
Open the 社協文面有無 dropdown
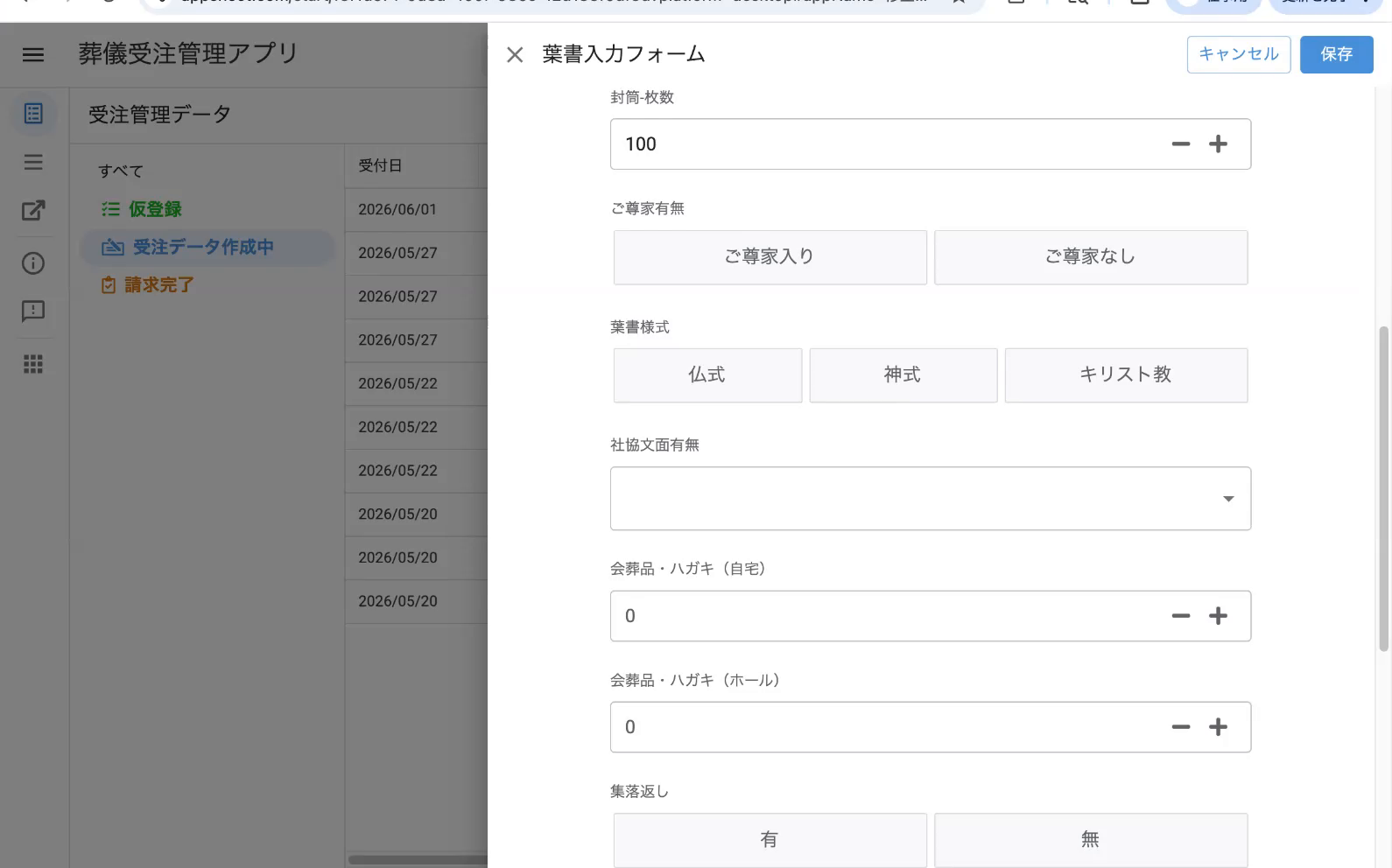click(930, 499)
